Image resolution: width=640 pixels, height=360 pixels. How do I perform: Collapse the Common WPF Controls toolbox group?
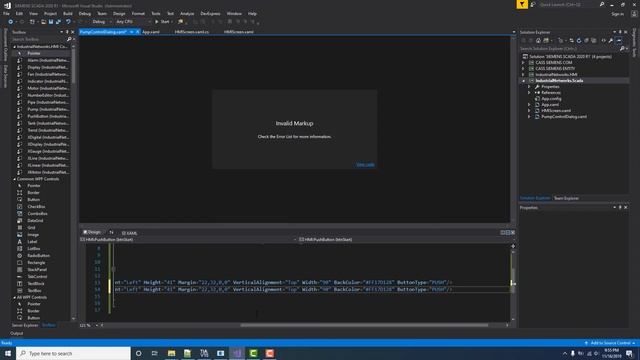14,179
